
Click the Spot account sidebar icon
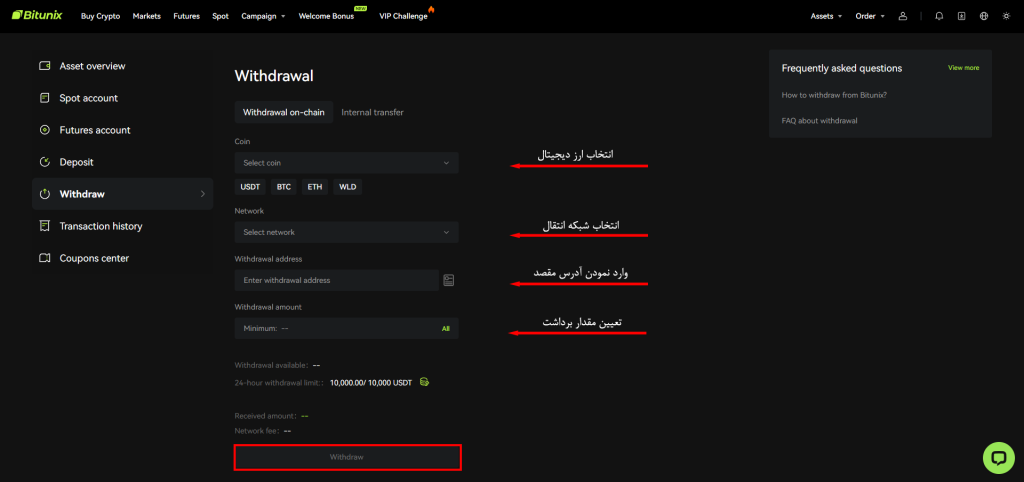(x=45, y=98)
